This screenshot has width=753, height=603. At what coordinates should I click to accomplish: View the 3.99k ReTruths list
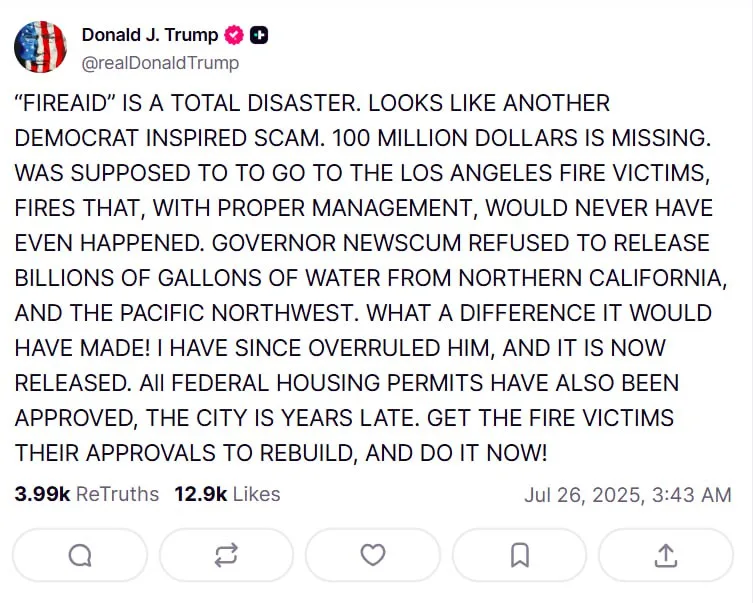(87, 494)
